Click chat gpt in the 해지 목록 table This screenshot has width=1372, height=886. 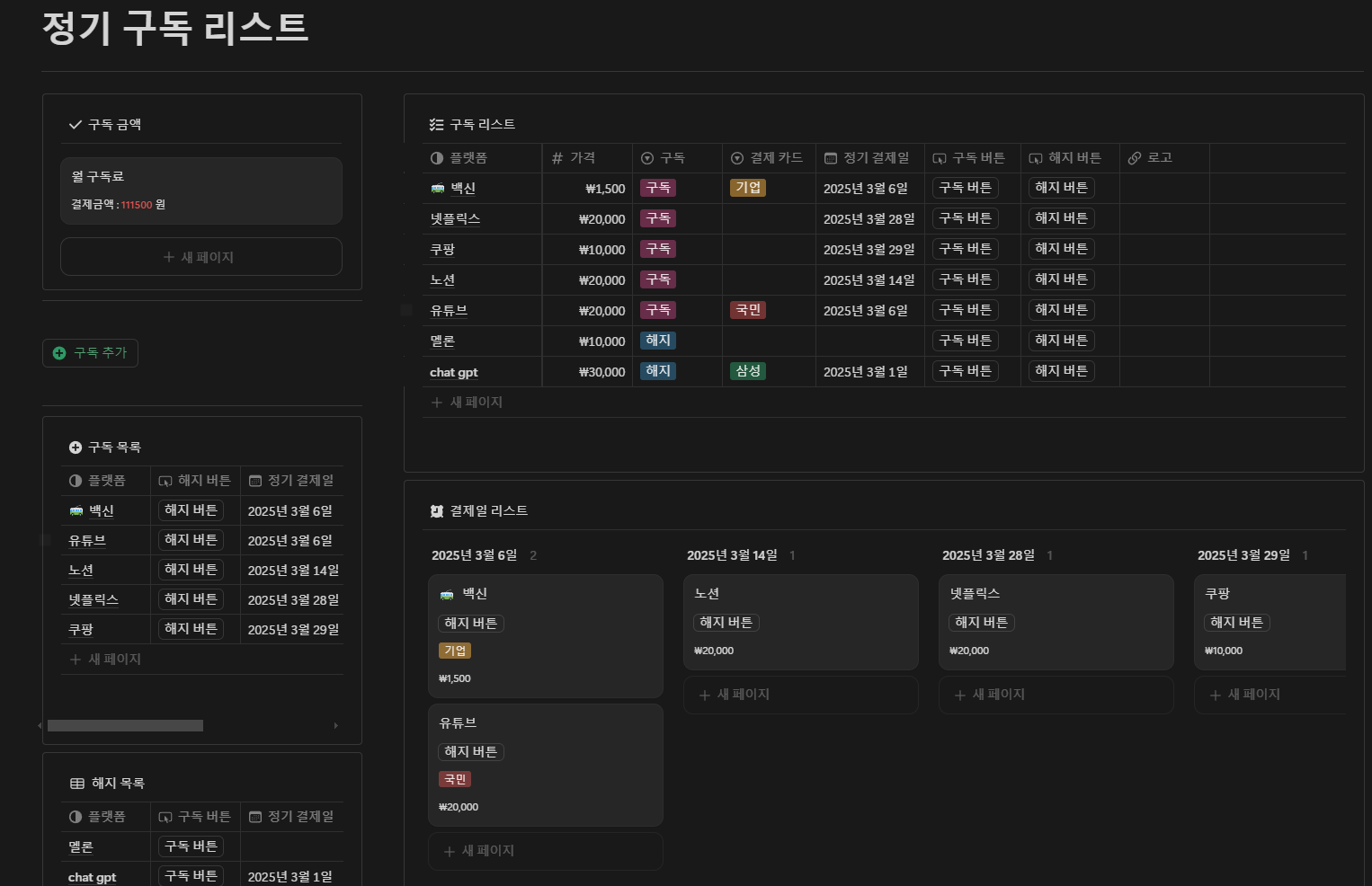point(93,877)
